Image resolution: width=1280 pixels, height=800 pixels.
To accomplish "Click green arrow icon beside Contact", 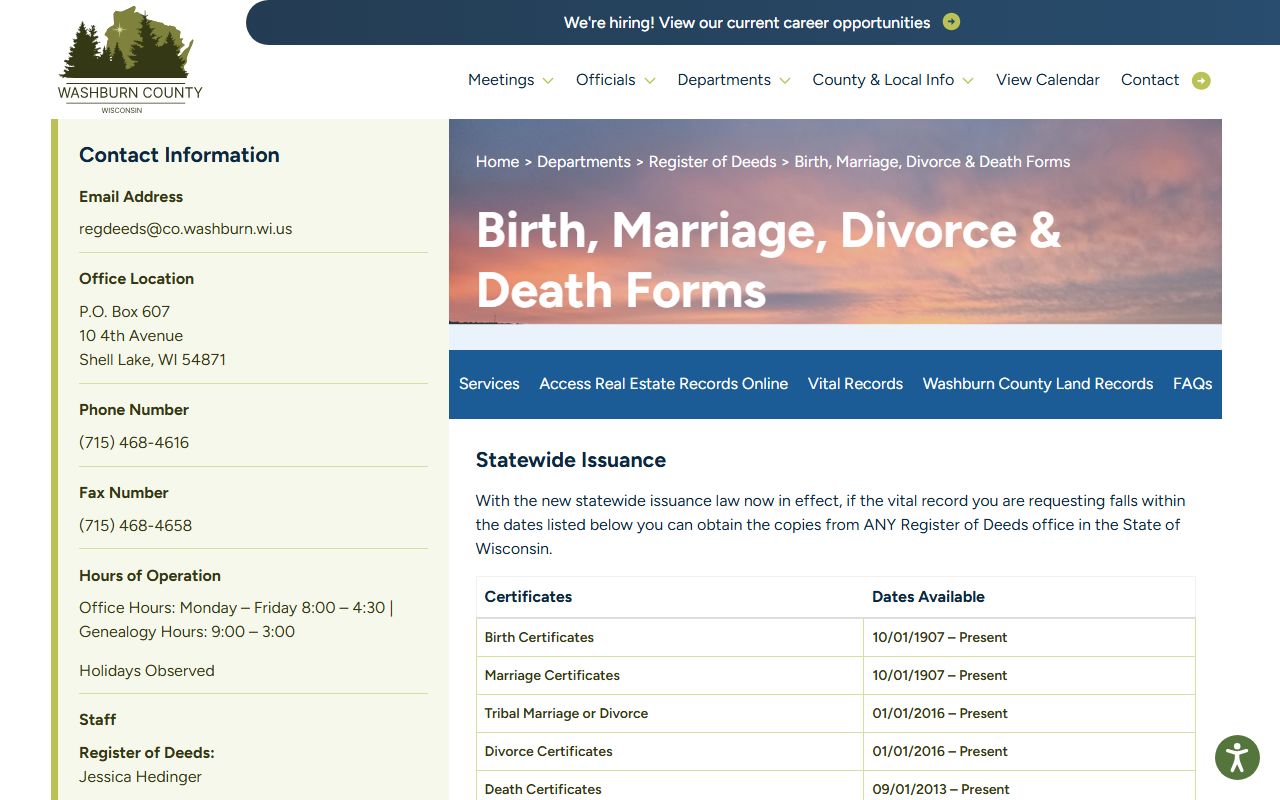I will pyautogui.click(x=1201, y=81).
